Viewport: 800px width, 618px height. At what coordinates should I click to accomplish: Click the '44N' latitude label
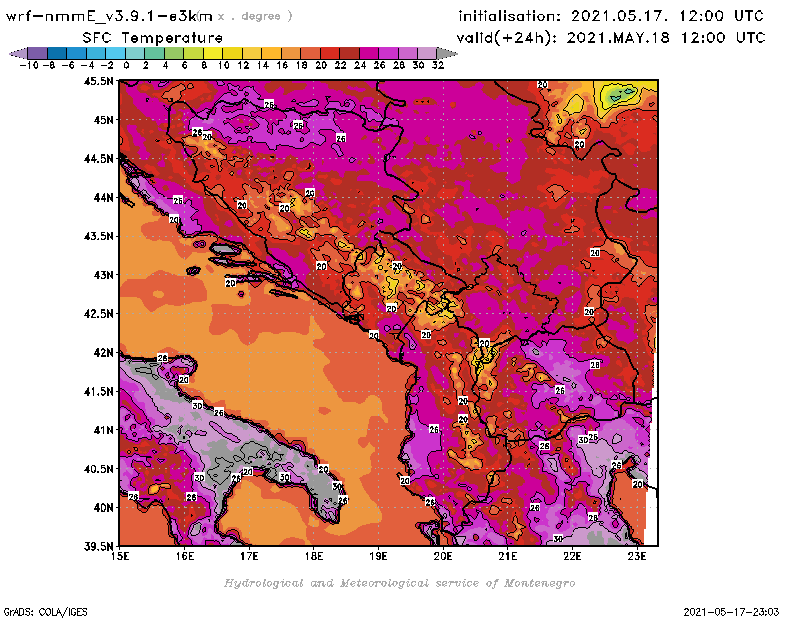103,197
